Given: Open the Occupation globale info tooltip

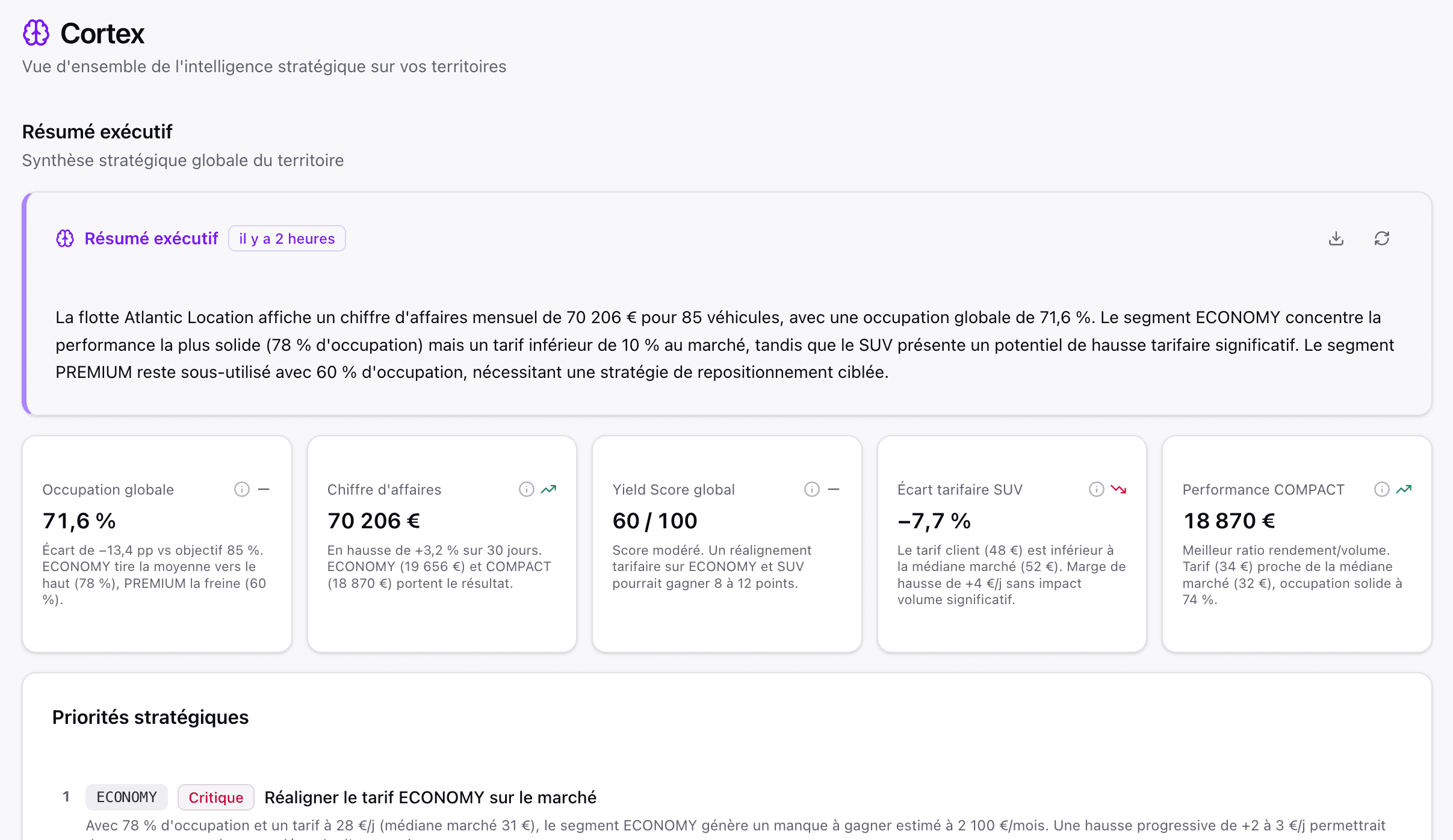Looking at the screenshot, I should 241,489.
